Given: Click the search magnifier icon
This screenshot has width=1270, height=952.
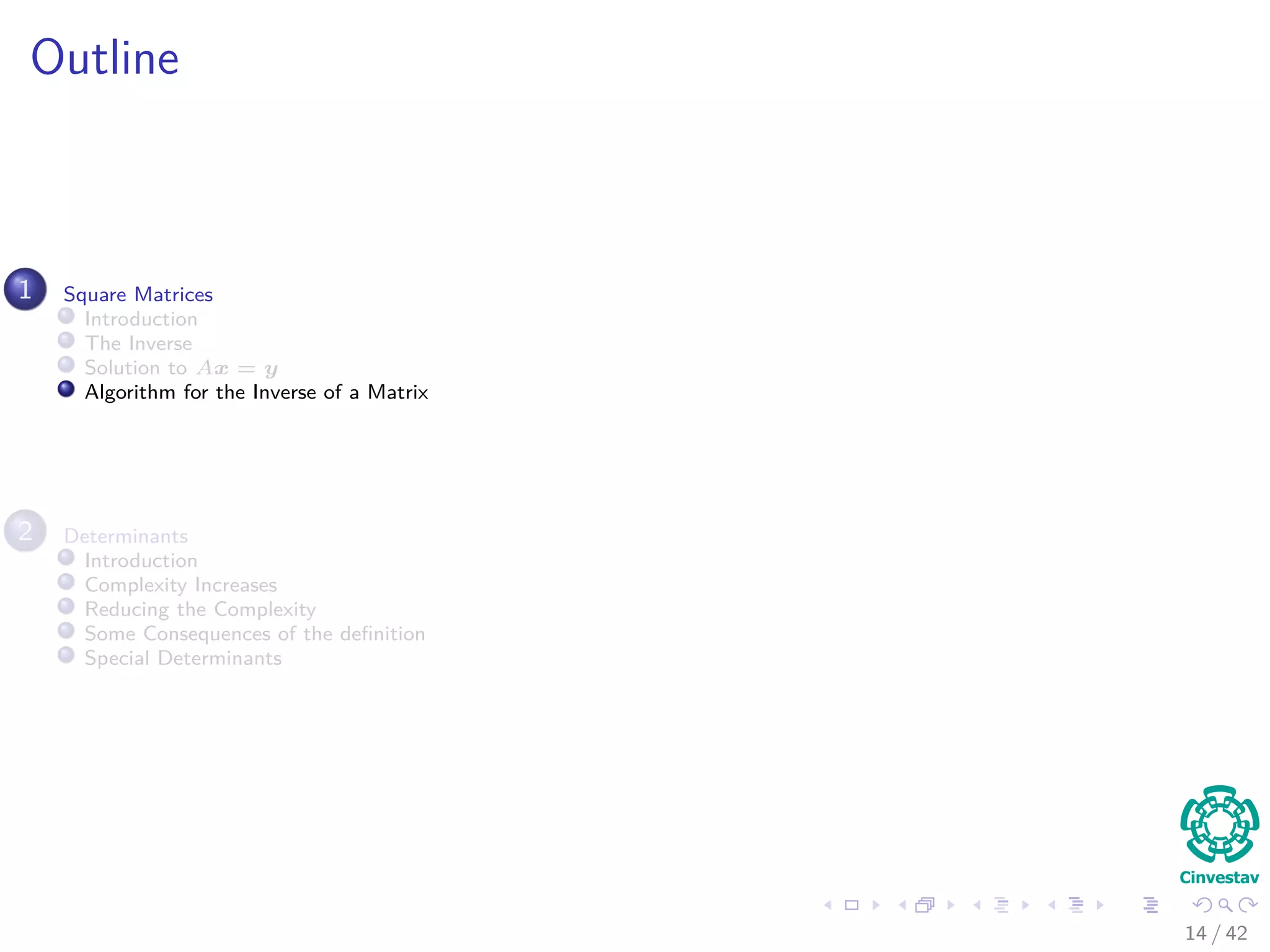Looking at the screenshot, I should pos(1225,905).
